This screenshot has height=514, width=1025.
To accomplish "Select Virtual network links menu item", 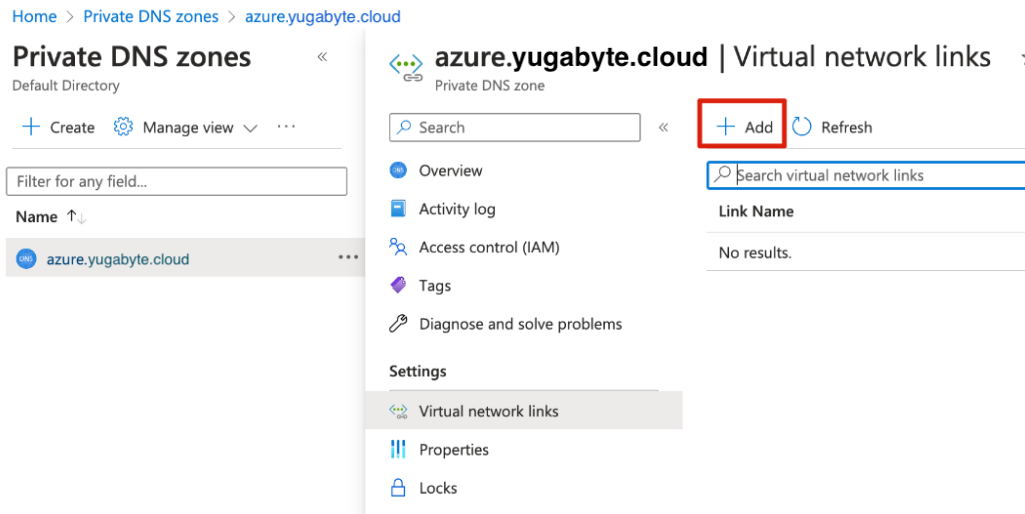I will click(488, 411).
